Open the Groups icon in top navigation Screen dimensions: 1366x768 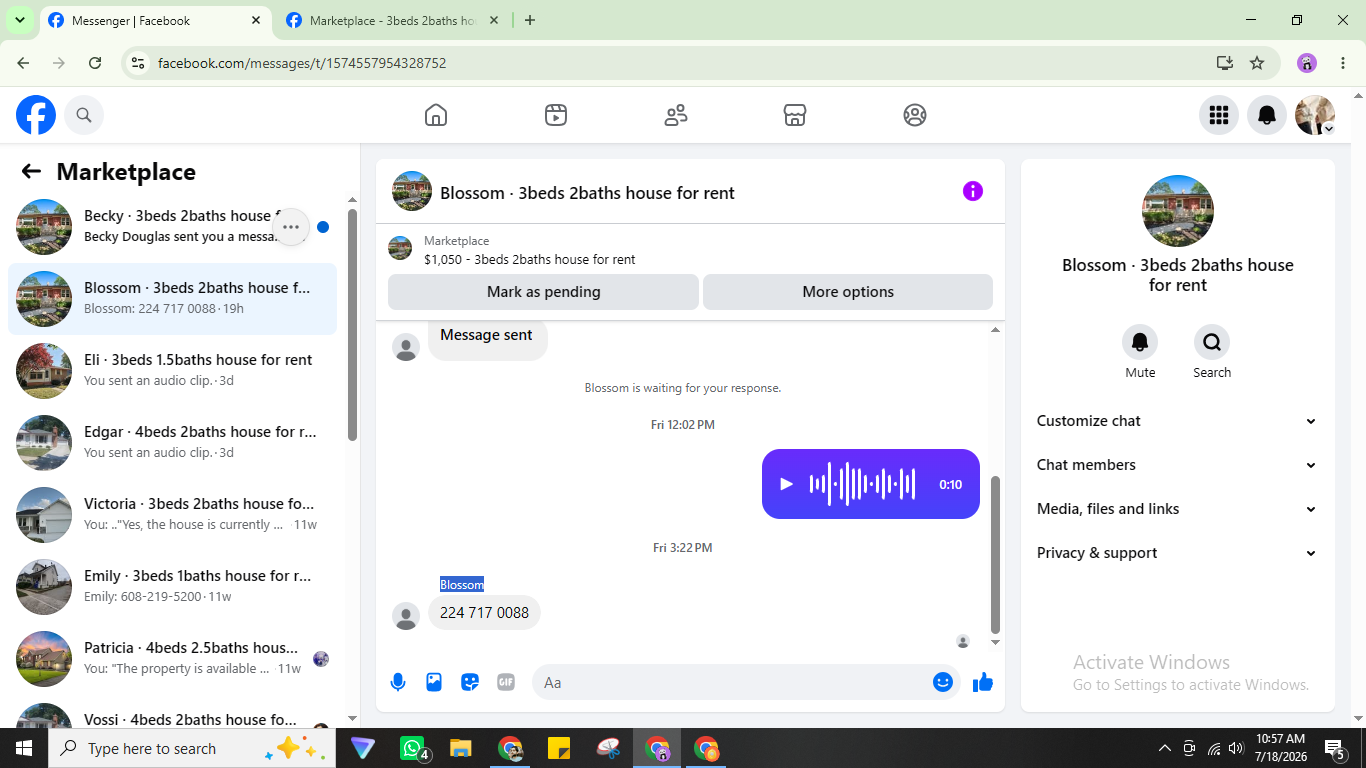click(915, 115)
